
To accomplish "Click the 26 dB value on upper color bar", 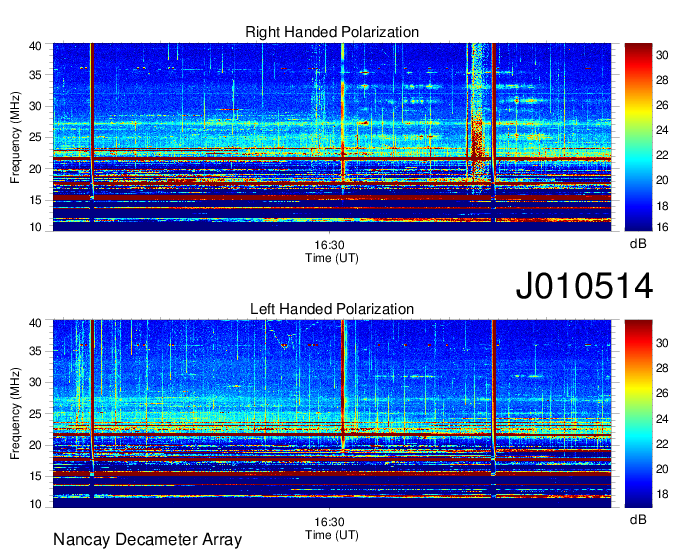I will [662, 105].
